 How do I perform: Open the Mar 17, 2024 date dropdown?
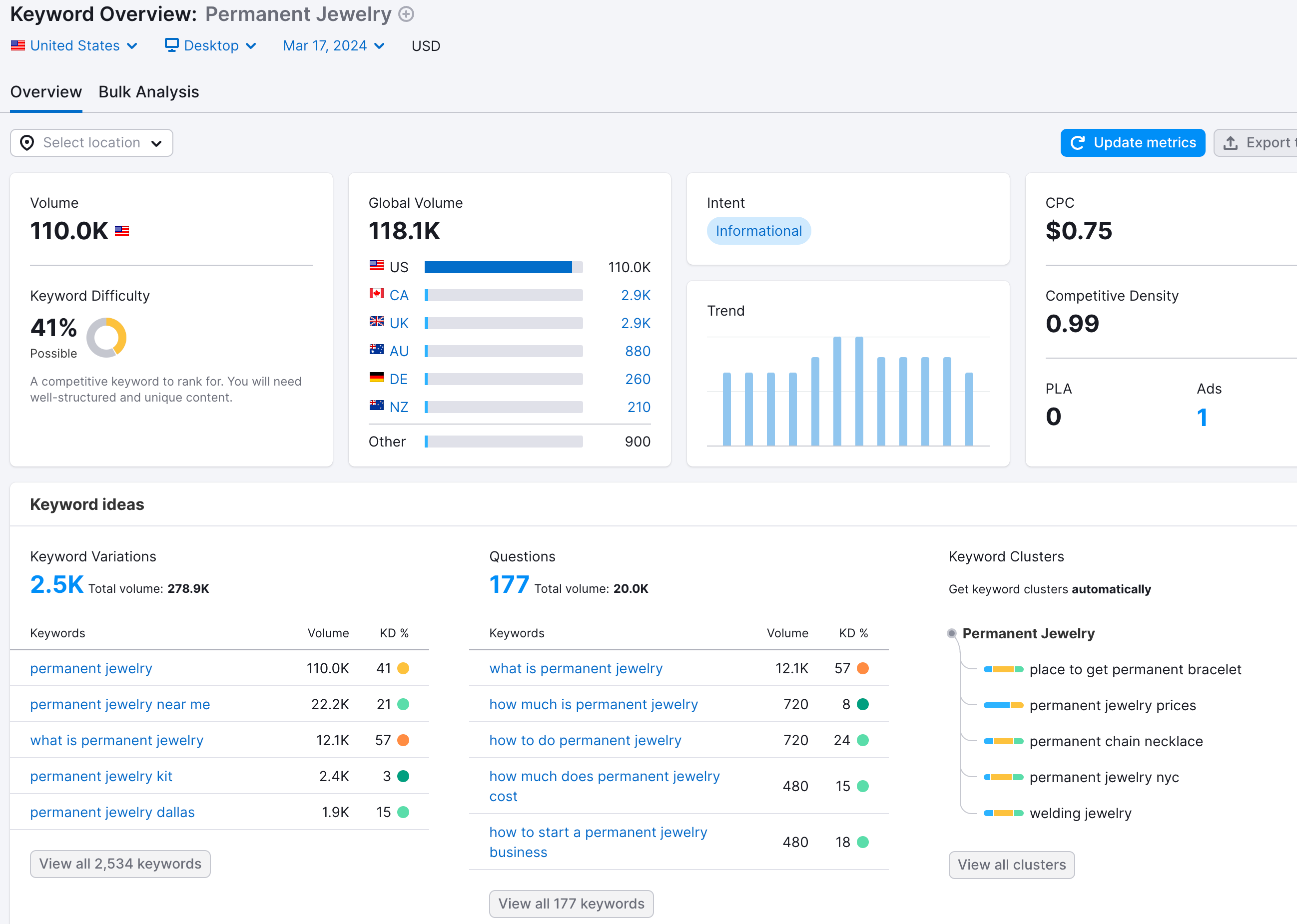coord(334,45)
